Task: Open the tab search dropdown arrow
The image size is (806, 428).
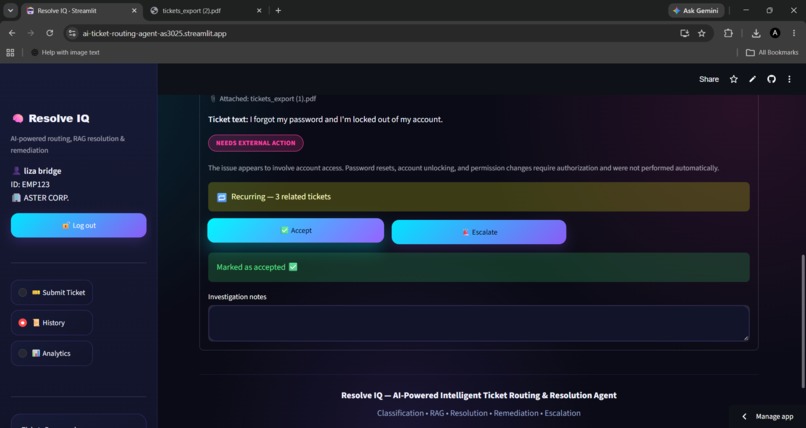Action: 10,10
